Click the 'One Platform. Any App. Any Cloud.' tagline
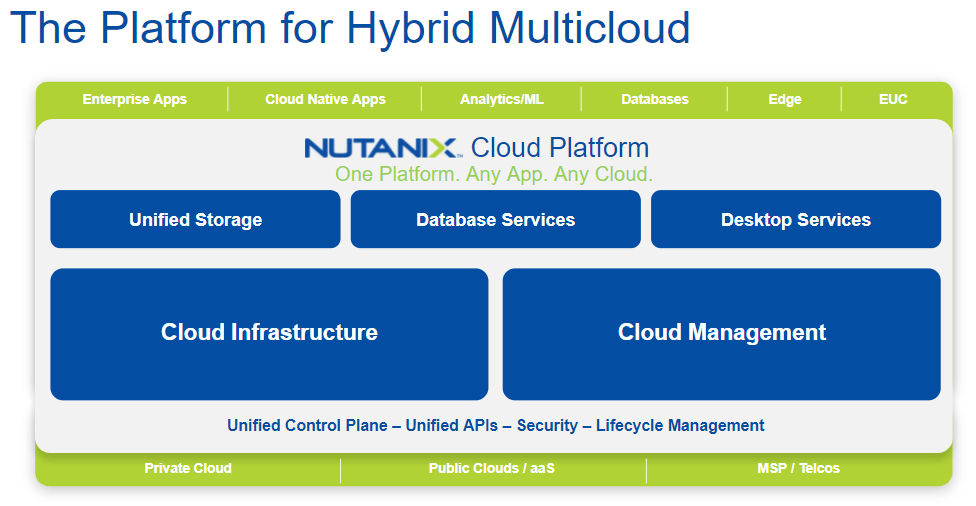976x506 pixels. click(x=493, y=174)
